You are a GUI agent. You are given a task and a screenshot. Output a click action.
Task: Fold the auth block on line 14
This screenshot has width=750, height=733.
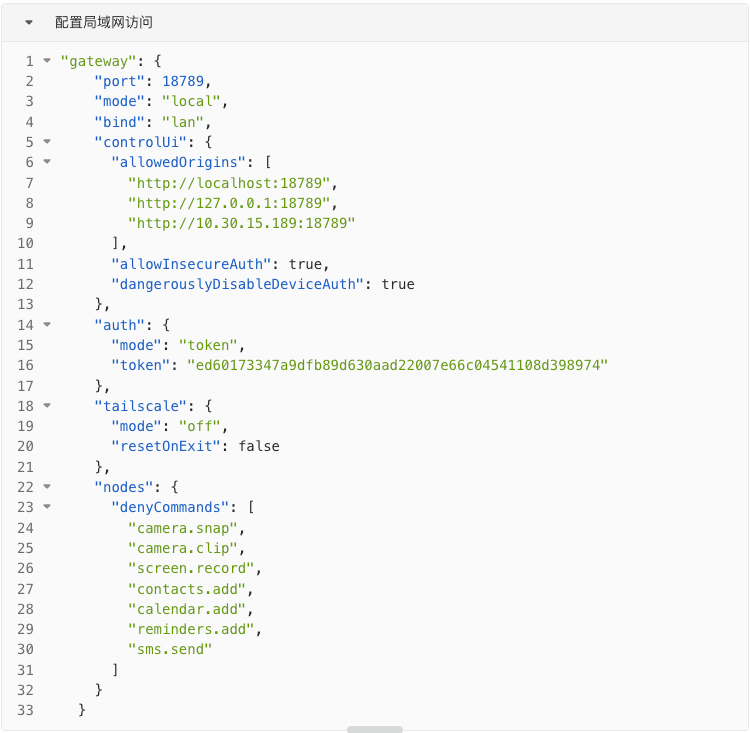coord(47,325)
